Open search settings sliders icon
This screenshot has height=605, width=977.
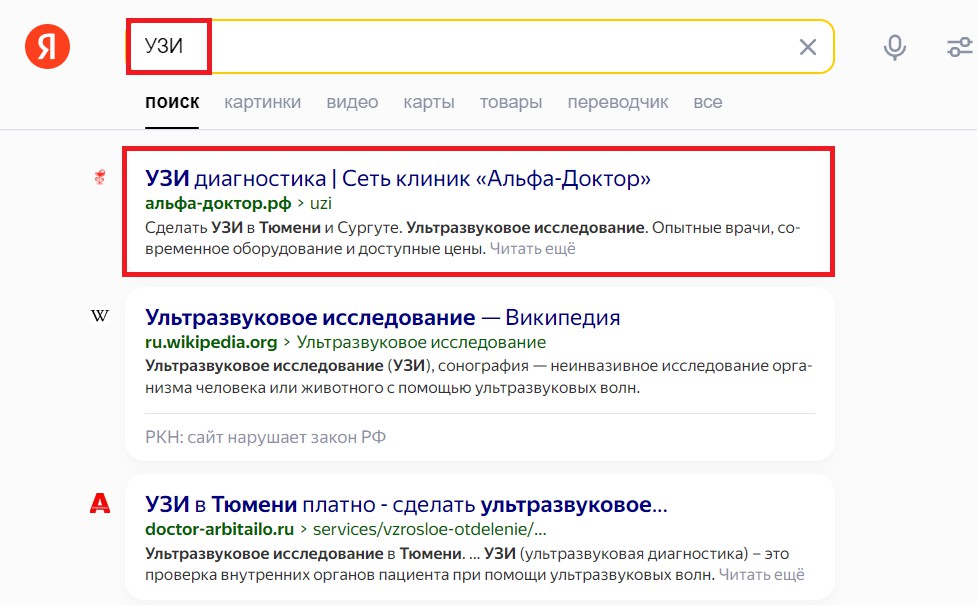(960, 47)
